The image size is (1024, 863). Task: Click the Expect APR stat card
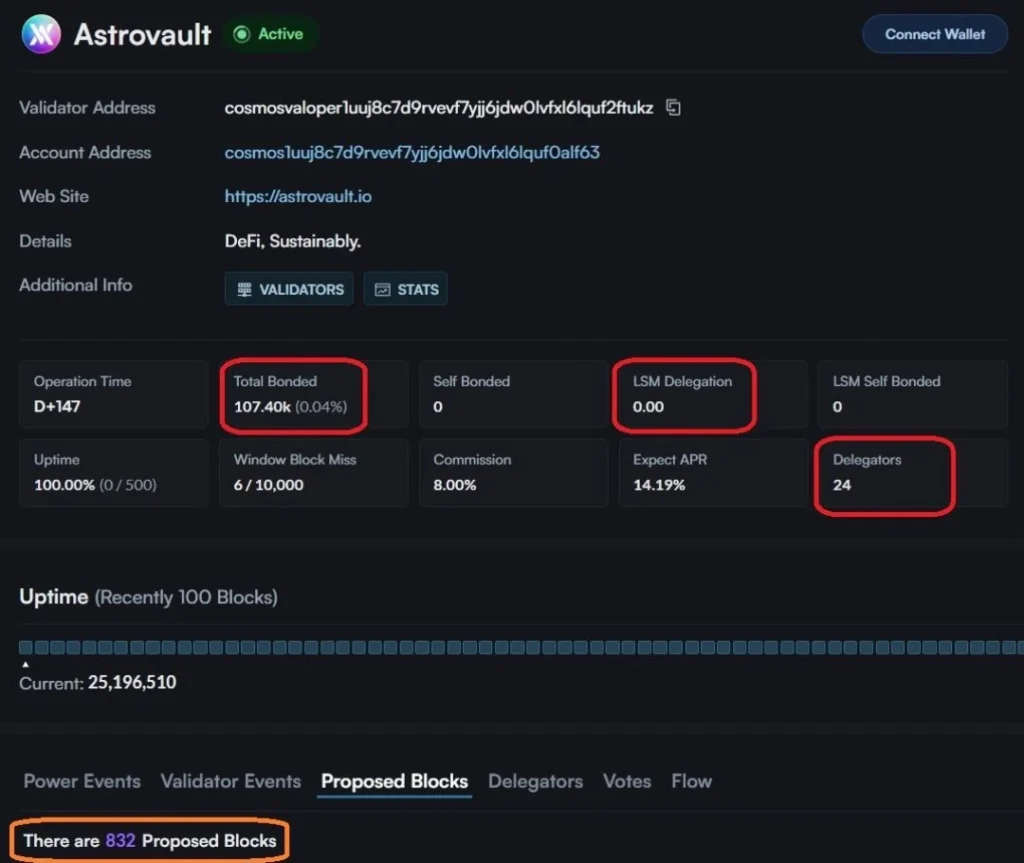[x=712, y=472]
